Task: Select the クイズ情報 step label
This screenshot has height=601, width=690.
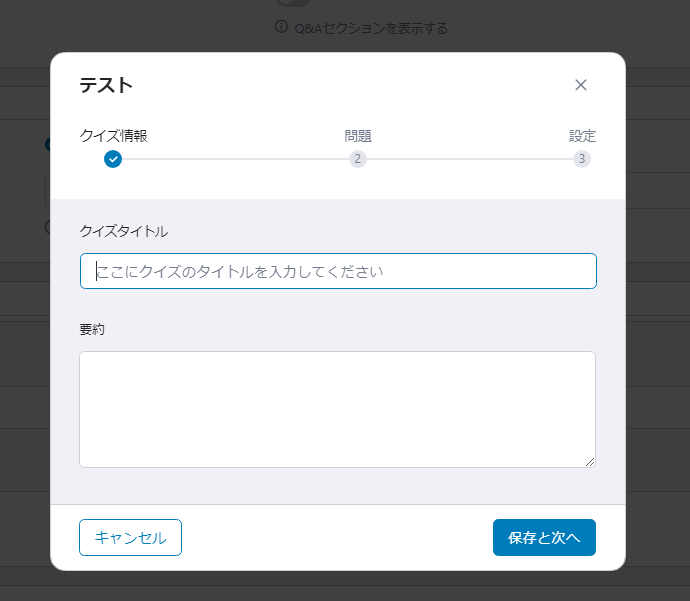Action: click(113, 136)
